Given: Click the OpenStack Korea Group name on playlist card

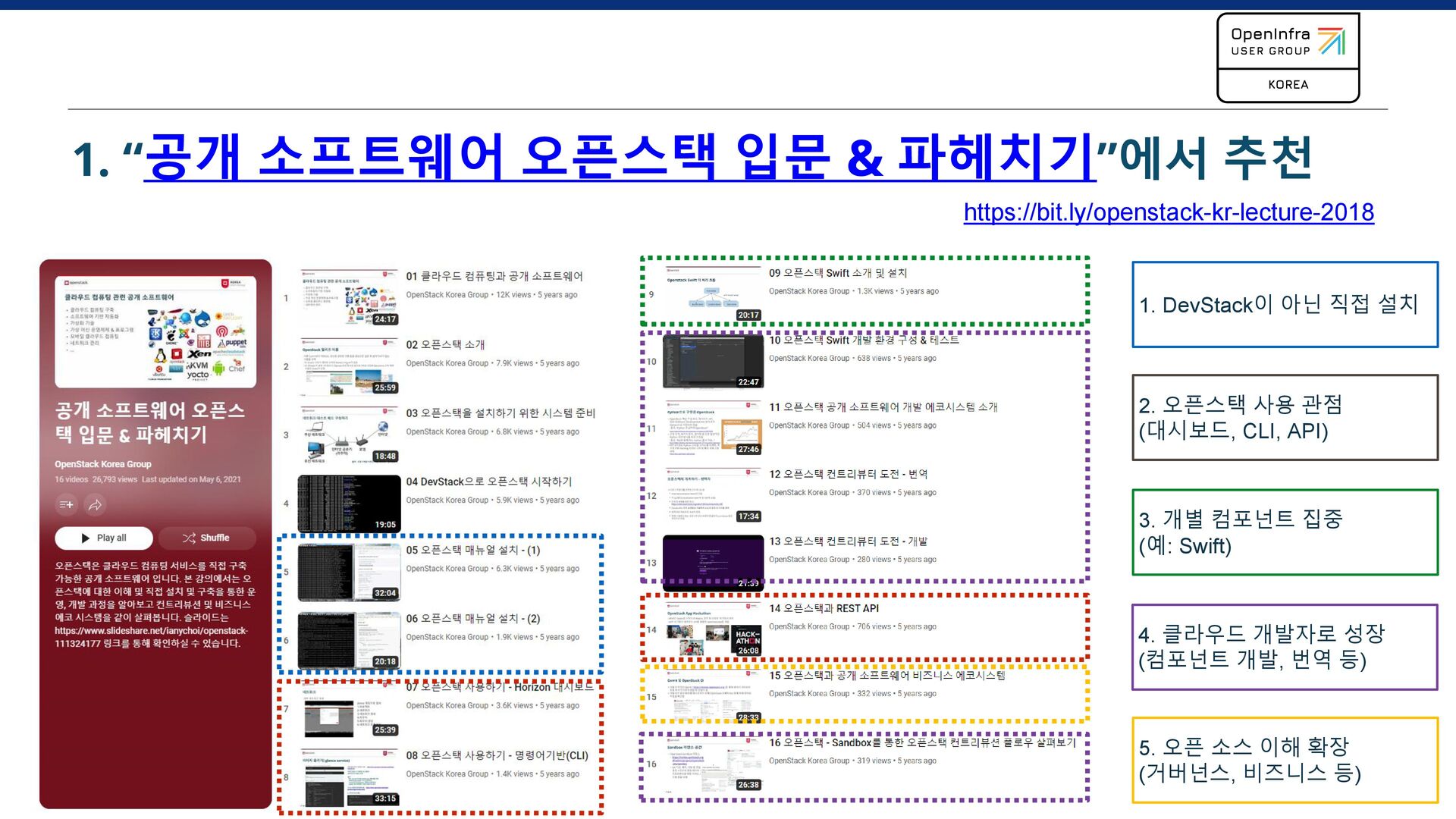Looking at the screenshot, I should tap(103, 464).
